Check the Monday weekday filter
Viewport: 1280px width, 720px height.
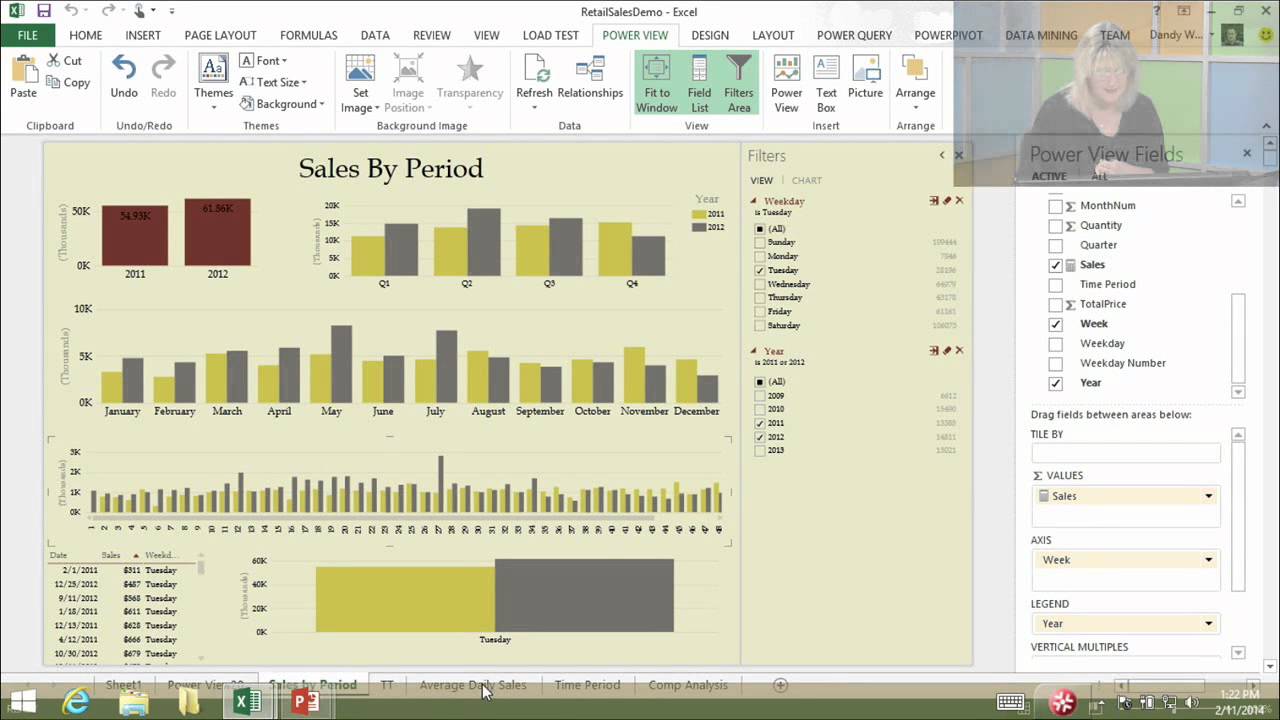coord(760,257)
